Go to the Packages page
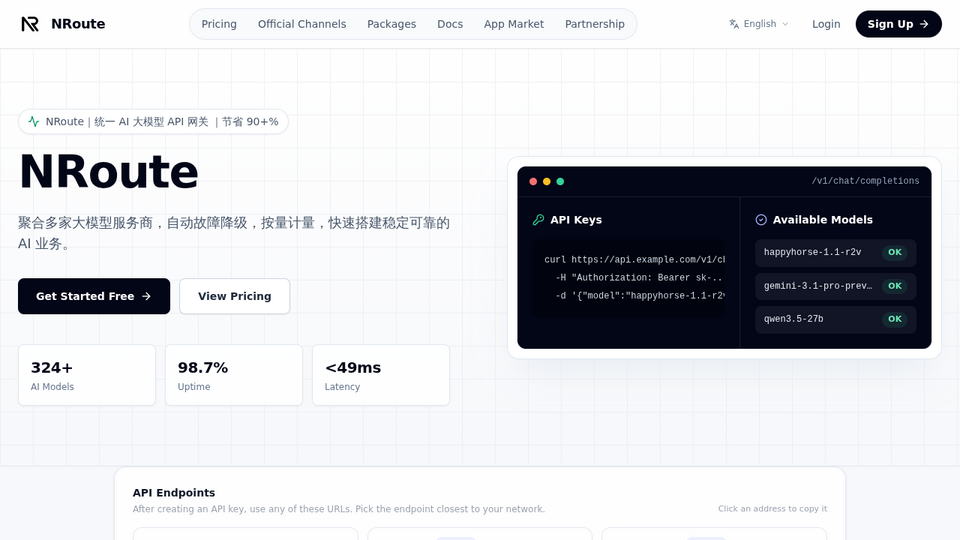 click(x=391, y=24)
